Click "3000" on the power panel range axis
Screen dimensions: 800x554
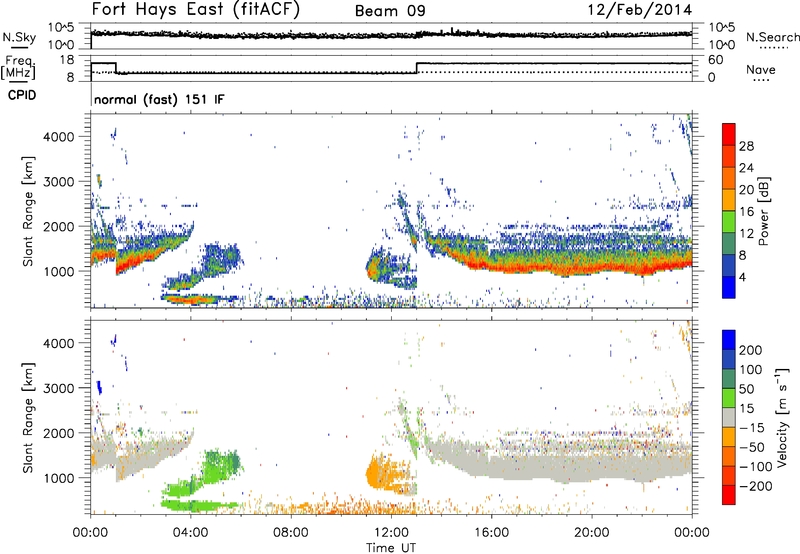coord(59,182)
